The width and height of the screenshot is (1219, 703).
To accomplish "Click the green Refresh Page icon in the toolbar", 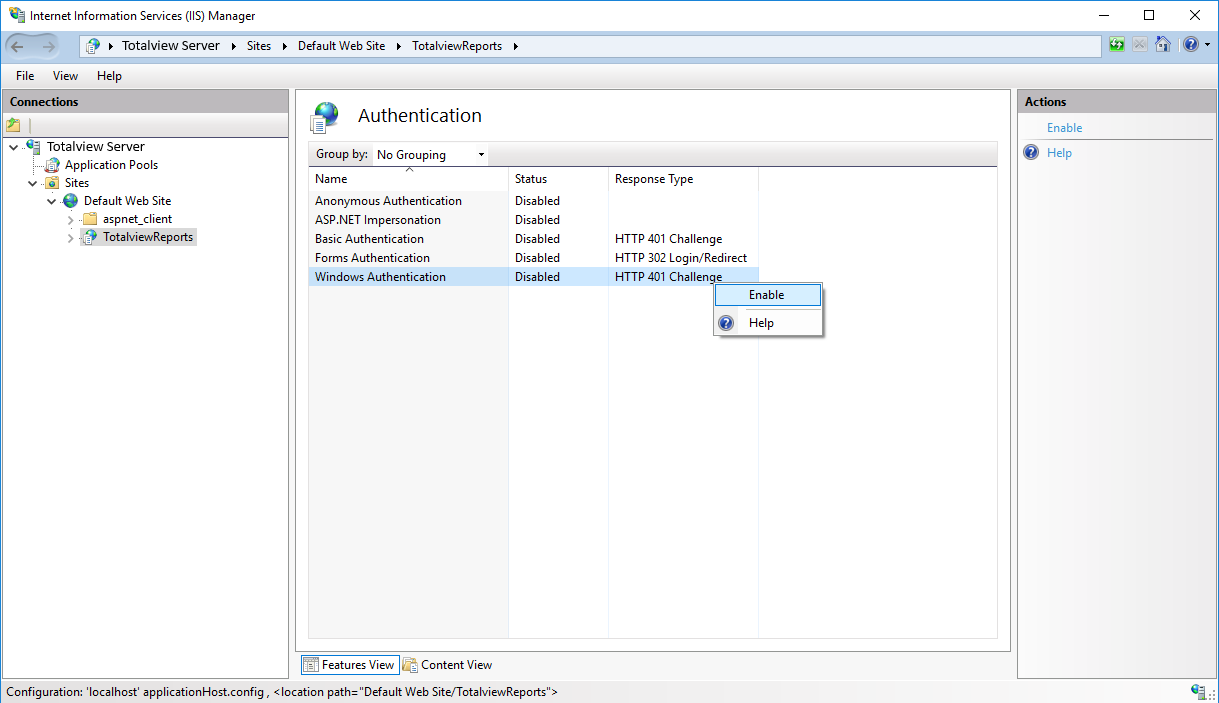I will coord(1117,45).
